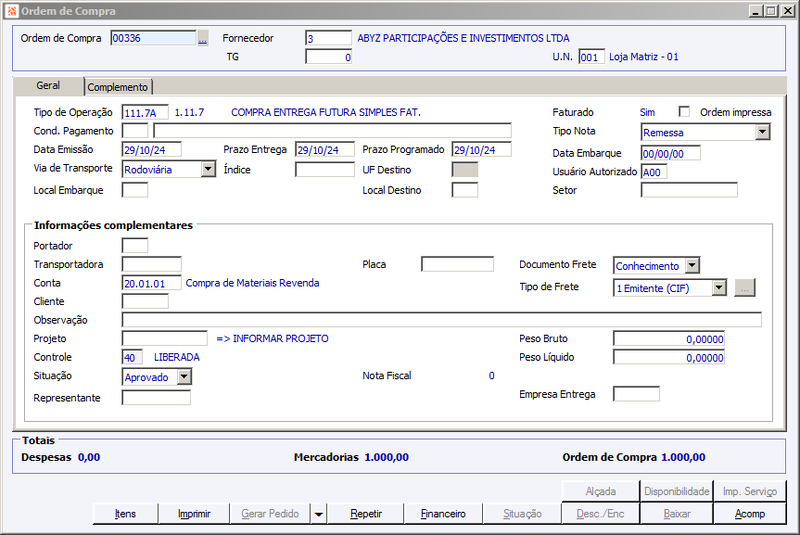Viewport: 800px width, 535px height.
Task: Expand the Tipo Nota dropdown
Action: pos(762,132)
